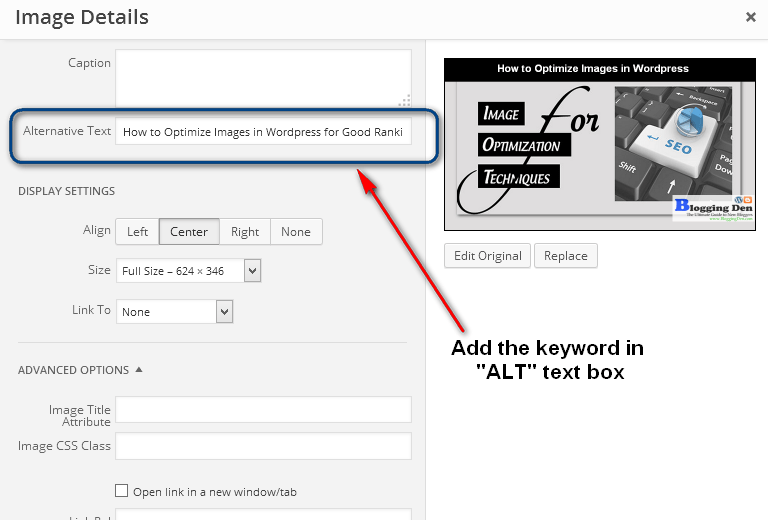The height and width of the screenshot is (520, 768).
Task: Click the Image Title Attribute field
Action: click(x=264, y=409)
